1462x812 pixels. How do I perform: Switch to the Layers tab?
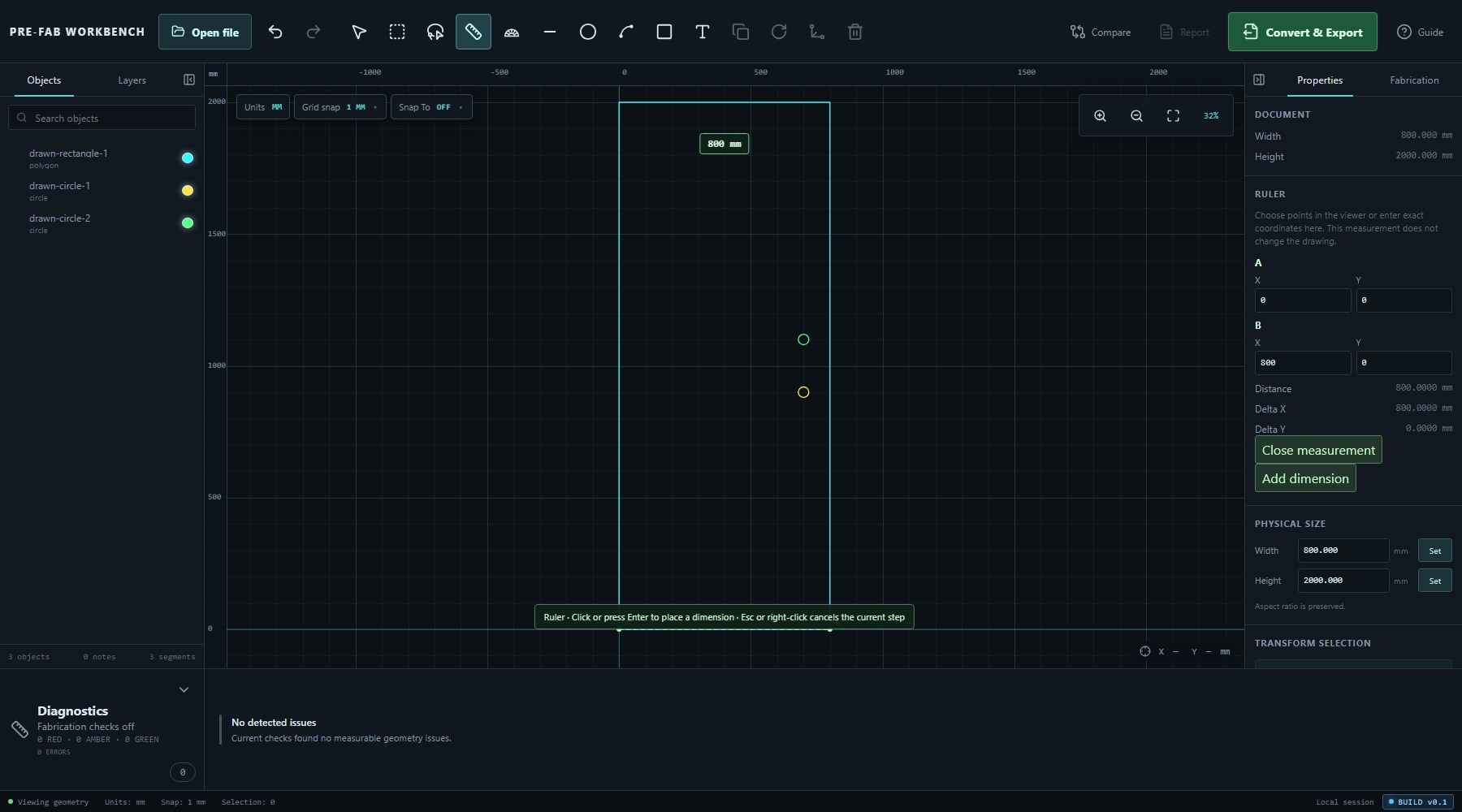pyautogui.click(x=132, y=80)
